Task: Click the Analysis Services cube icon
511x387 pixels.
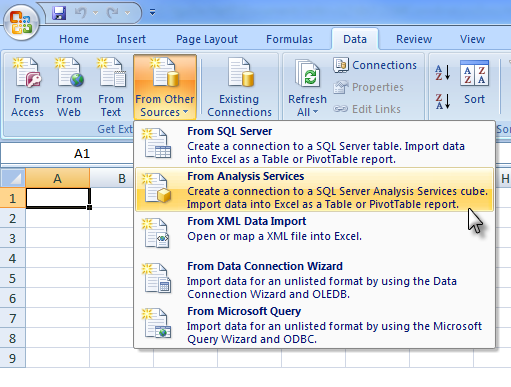Action: pos(157,188)
